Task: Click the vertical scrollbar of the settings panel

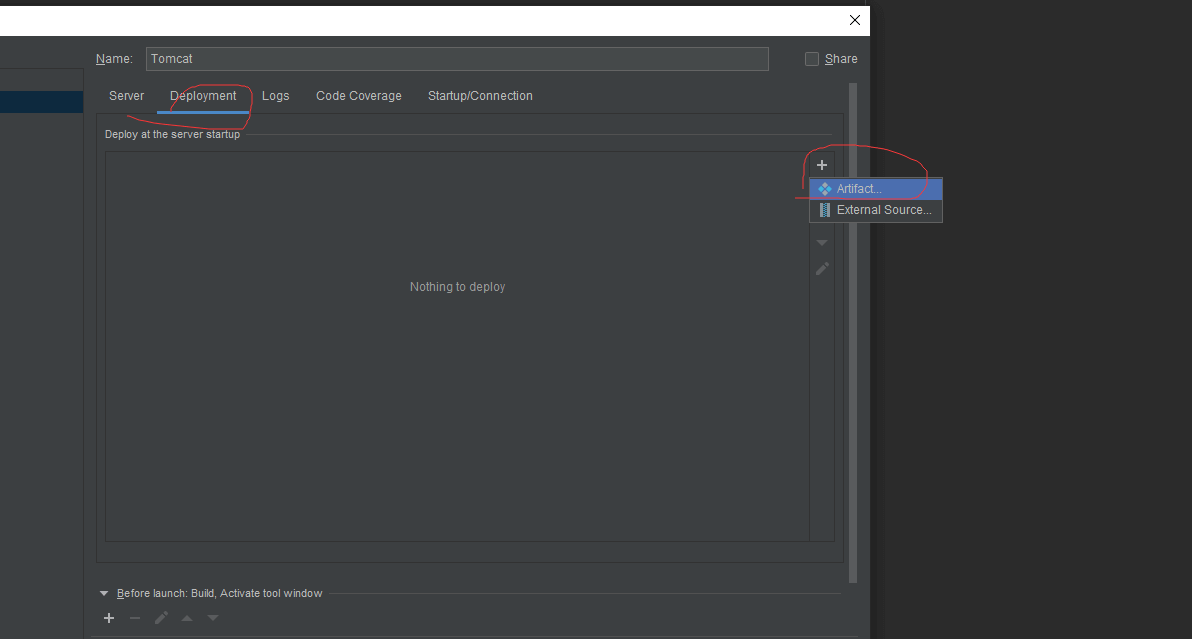Action: pos(853,330)
